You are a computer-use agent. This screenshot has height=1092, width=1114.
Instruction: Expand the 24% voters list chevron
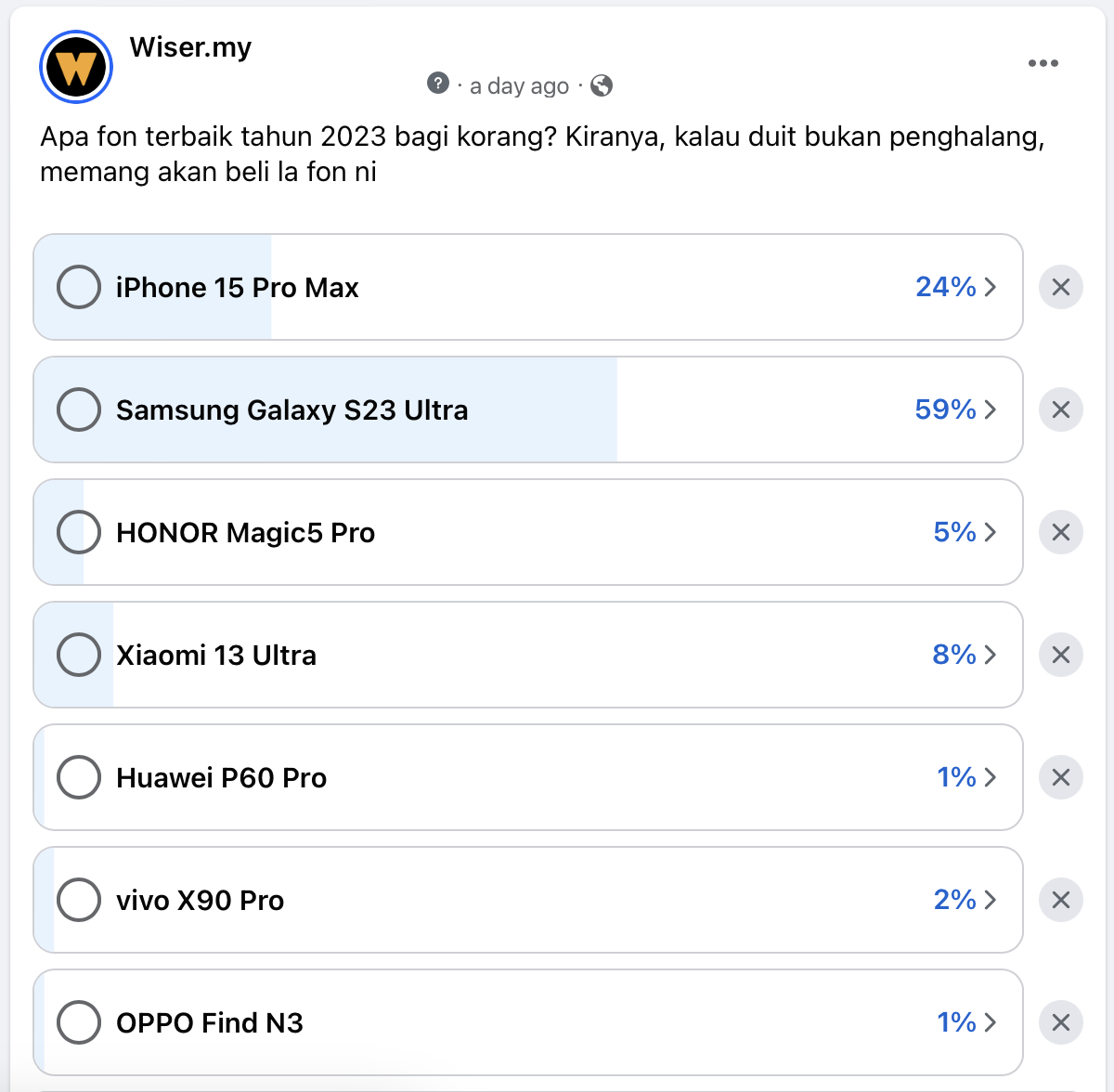[x=991, y=287]
